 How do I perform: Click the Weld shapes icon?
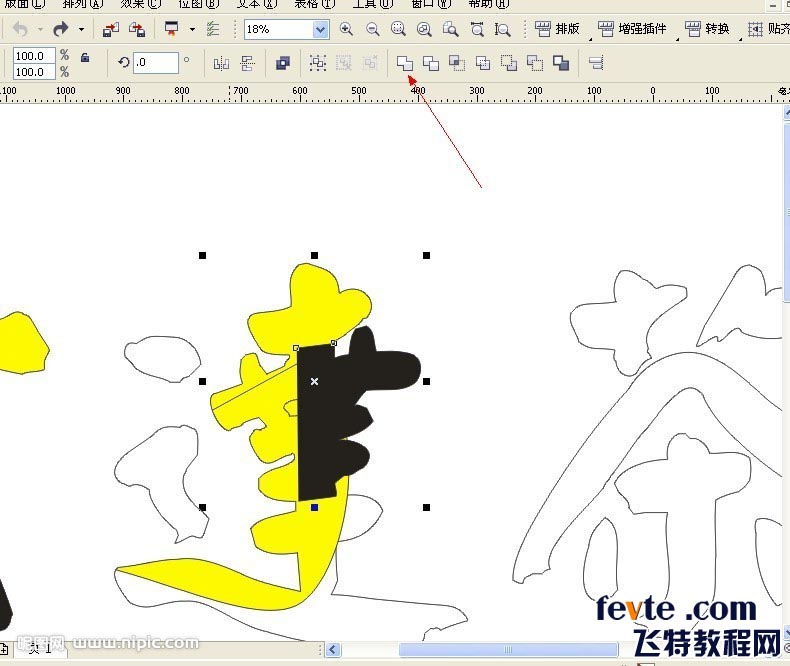pos(405,63)
